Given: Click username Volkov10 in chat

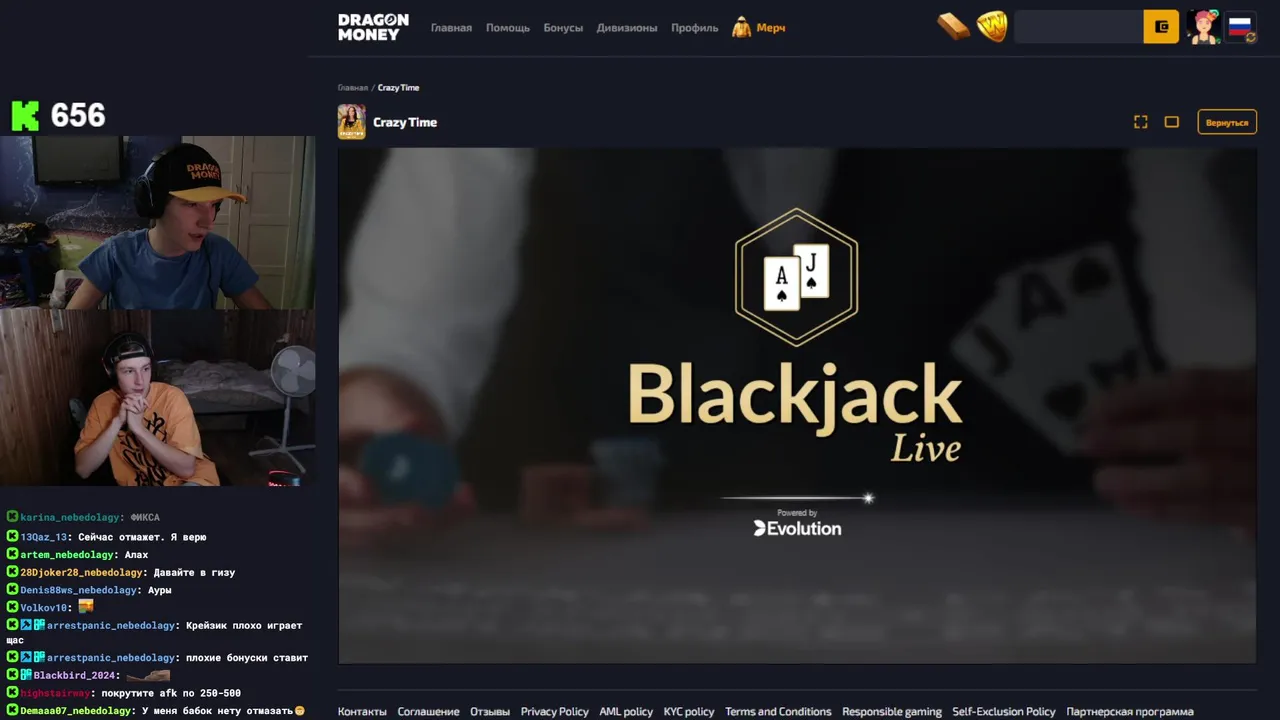Looking at the screenshot, I should click(46, 608).
